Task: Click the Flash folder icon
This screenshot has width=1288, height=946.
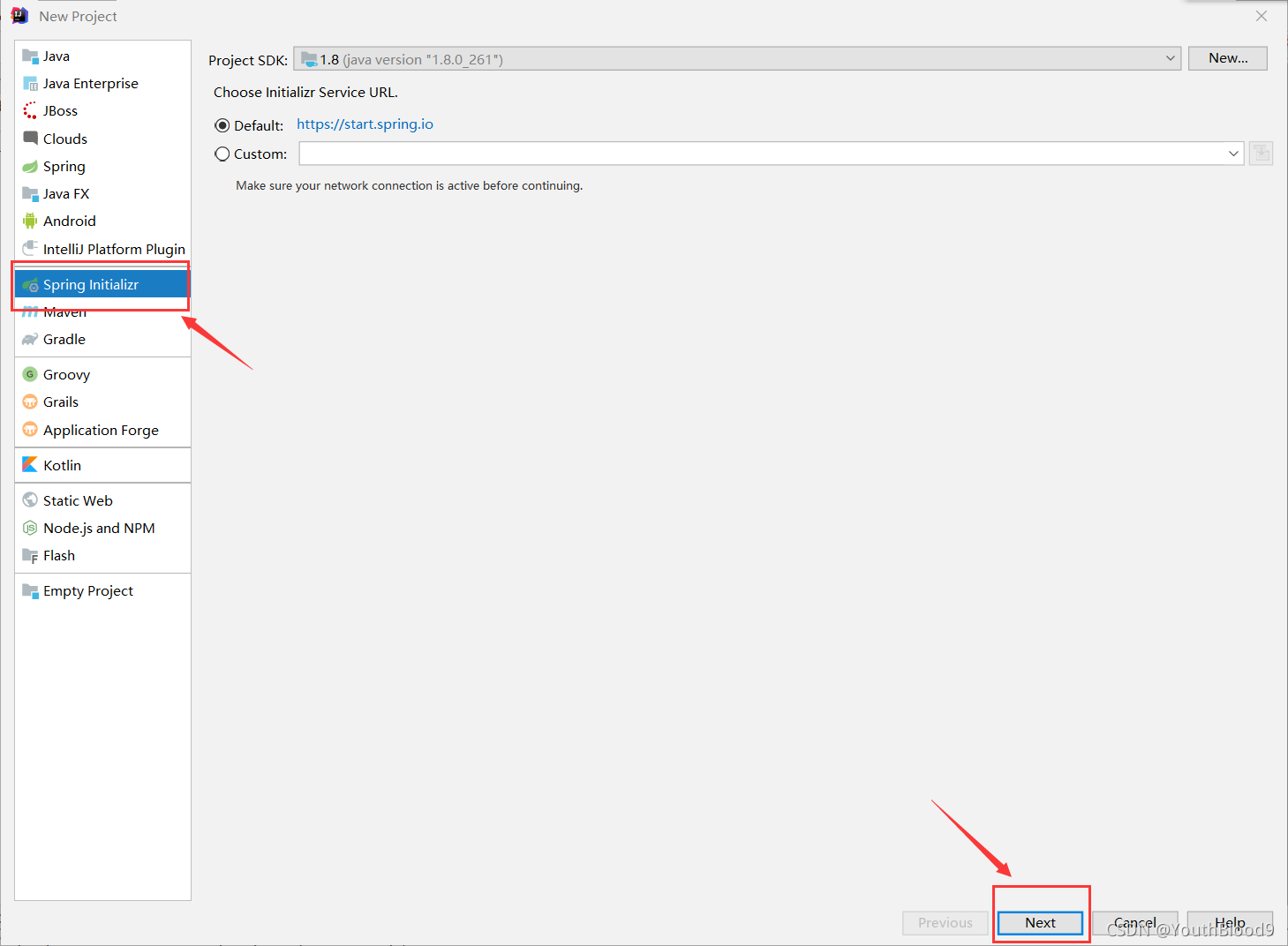Action: pyautogui.click(x=30, y=556)
